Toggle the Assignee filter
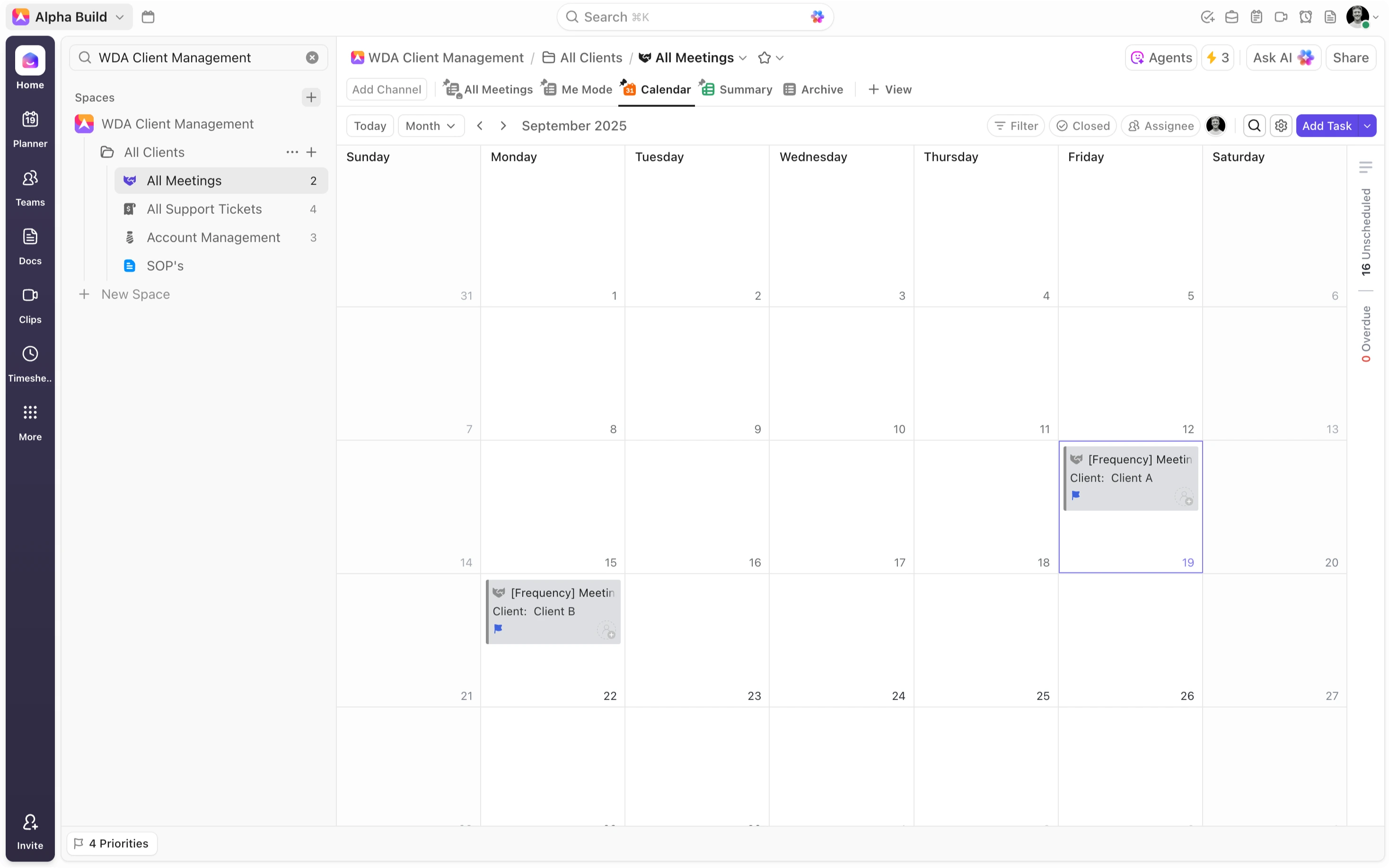 1160,126
